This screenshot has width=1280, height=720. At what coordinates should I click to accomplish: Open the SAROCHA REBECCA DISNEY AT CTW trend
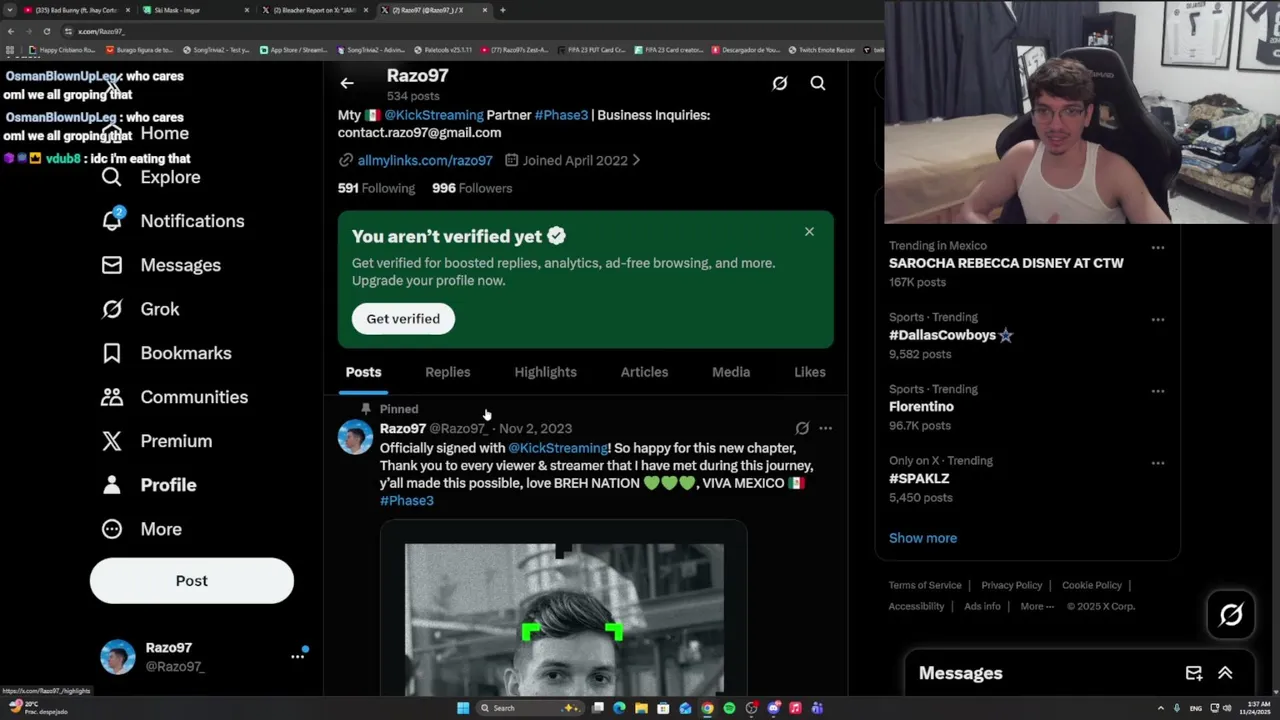tap(1006, 263)
